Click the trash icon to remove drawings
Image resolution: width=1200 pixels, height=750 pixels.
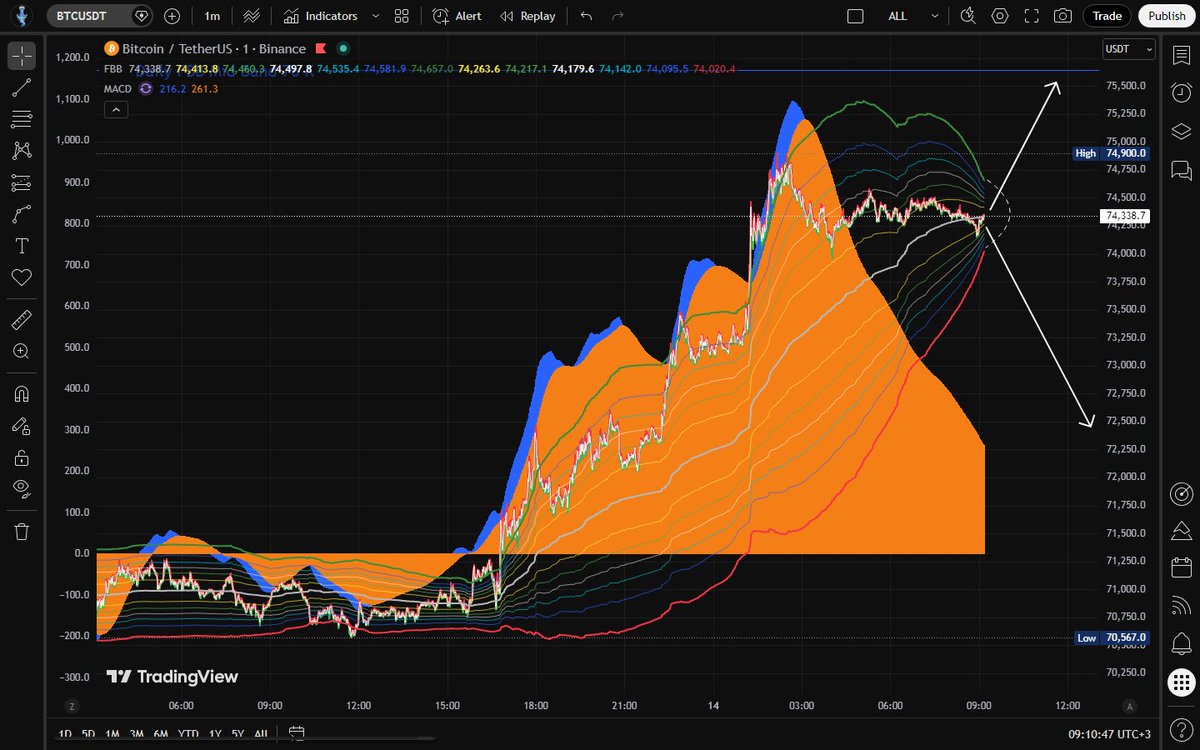point(21,530)
